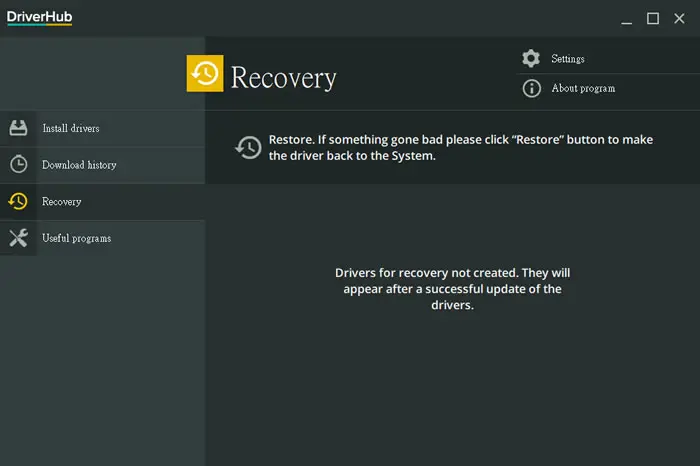Click the Restore instruction text

[x=461, y=148]
